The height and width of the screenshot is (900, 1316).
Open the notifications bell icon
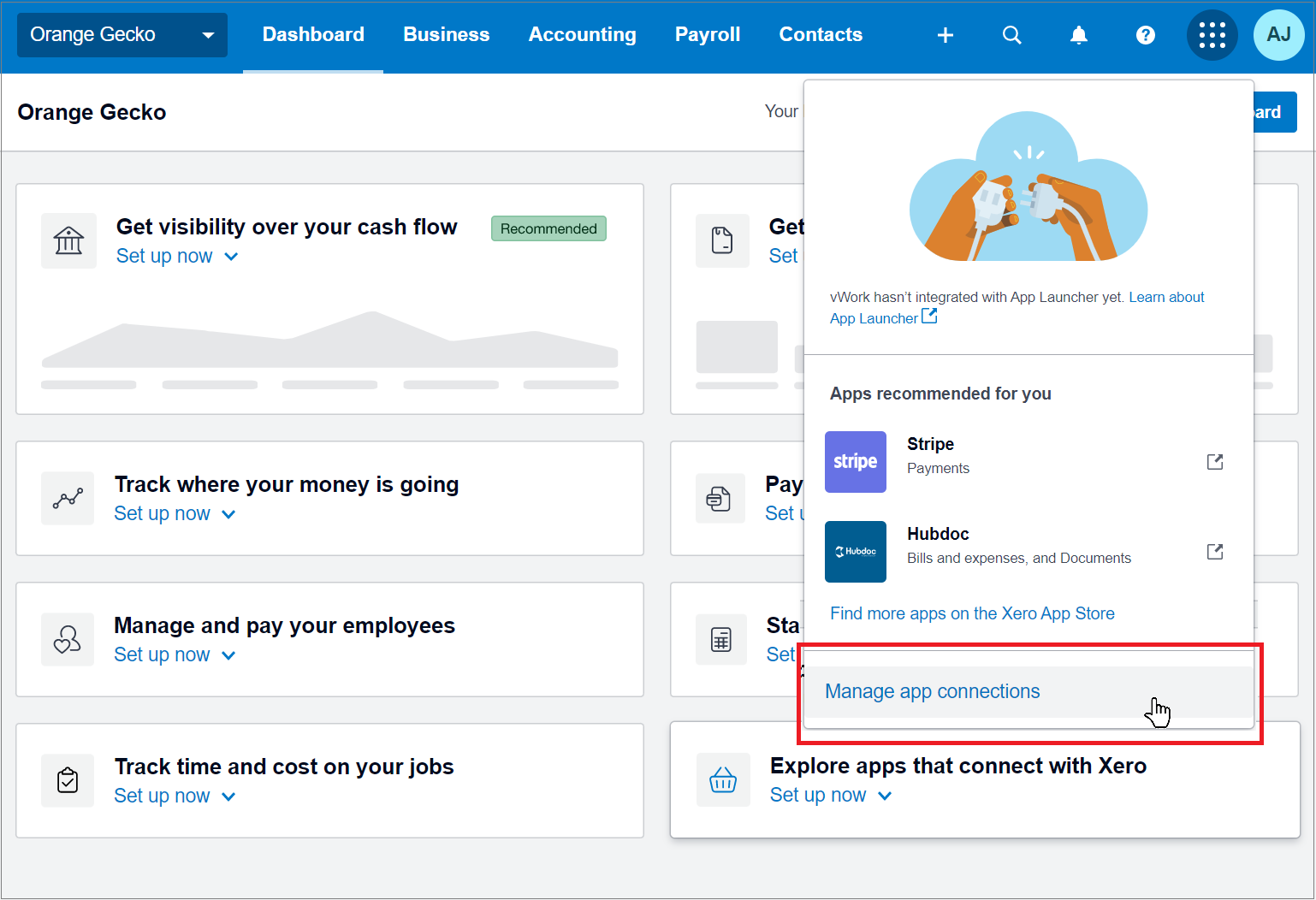[x=1079, y=35]
